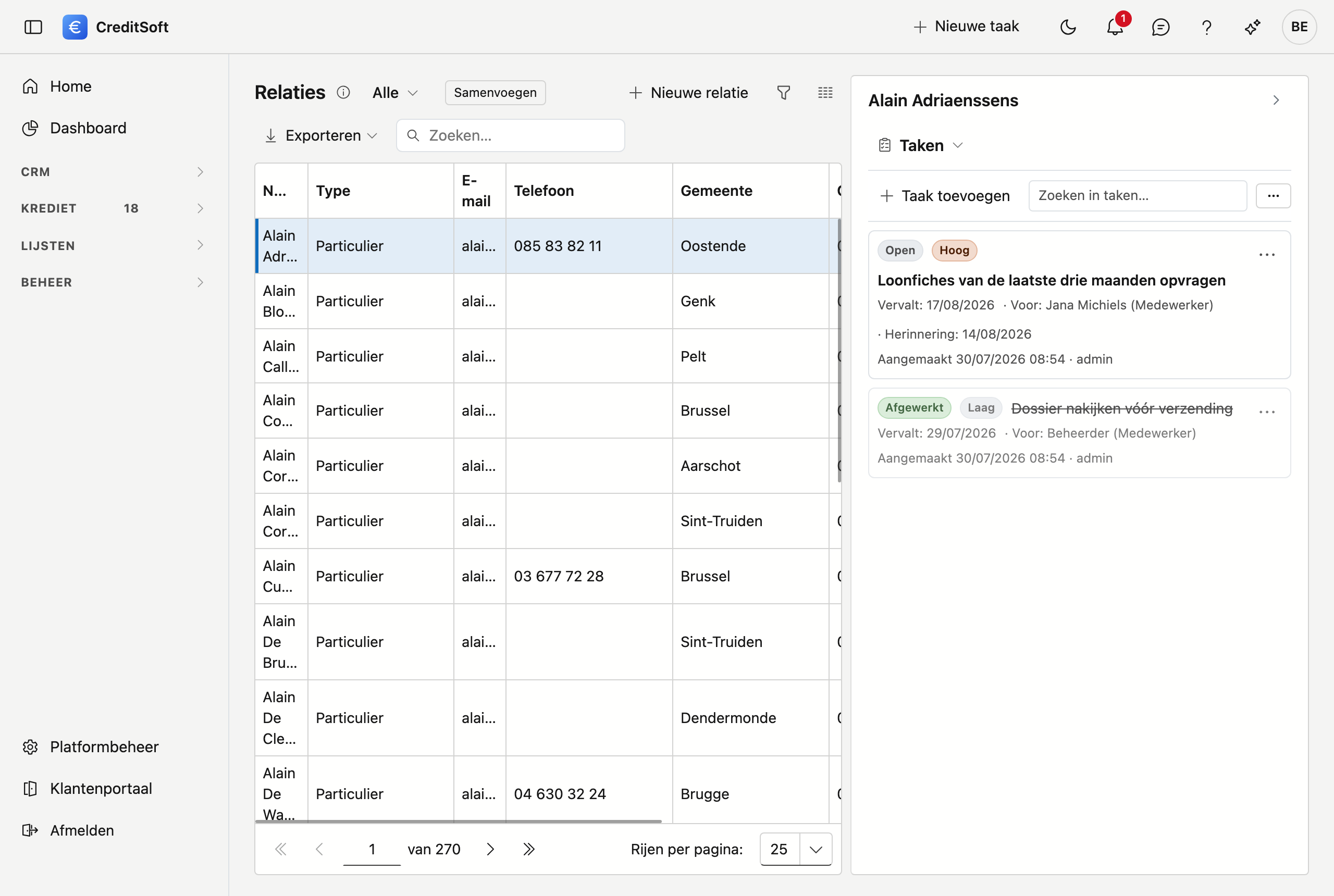Expand the CRM section
1334x896 pixels.
pos(113,172)
